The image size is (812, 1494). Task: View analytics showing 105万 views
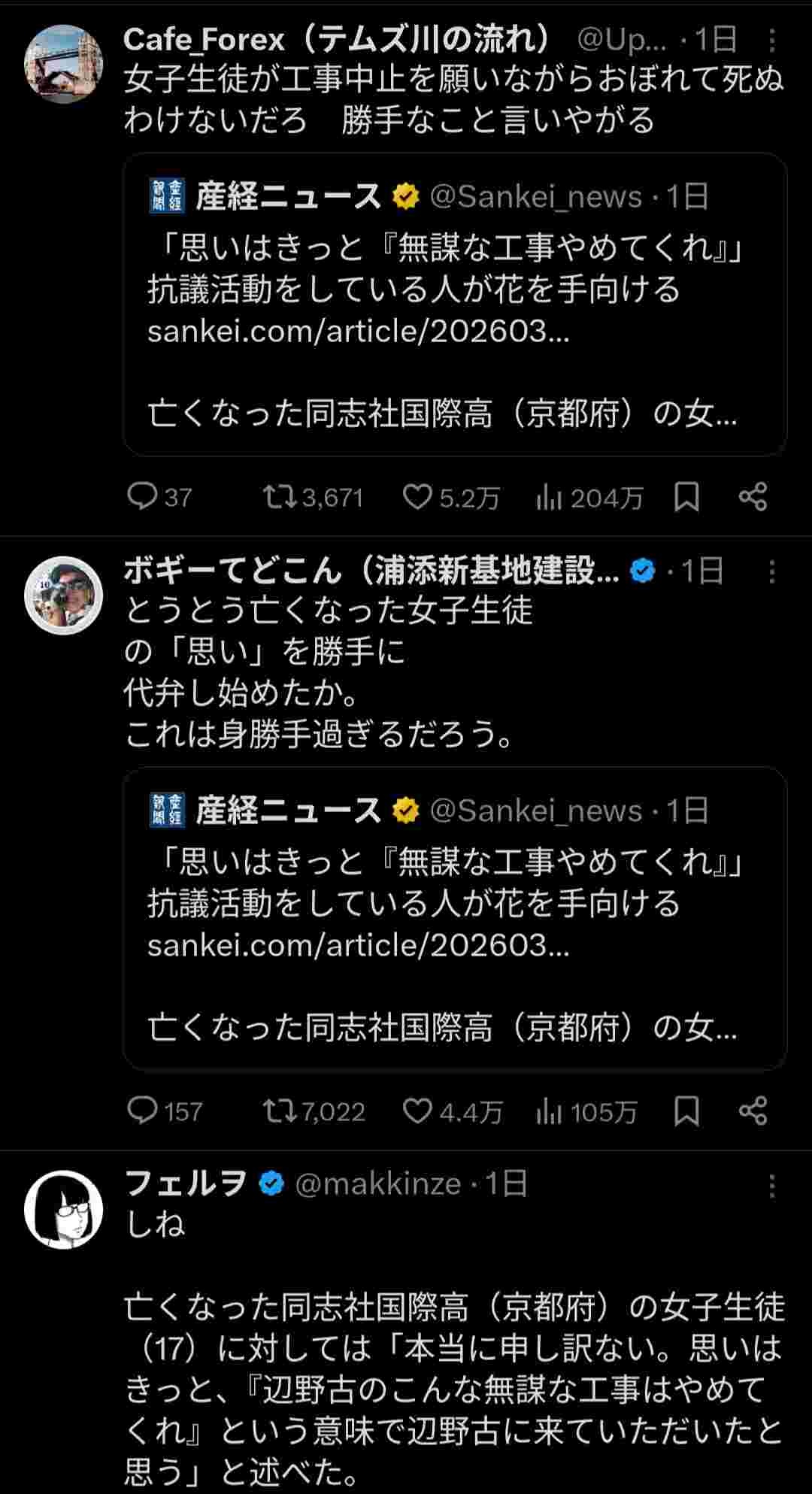click(550, 1111)
